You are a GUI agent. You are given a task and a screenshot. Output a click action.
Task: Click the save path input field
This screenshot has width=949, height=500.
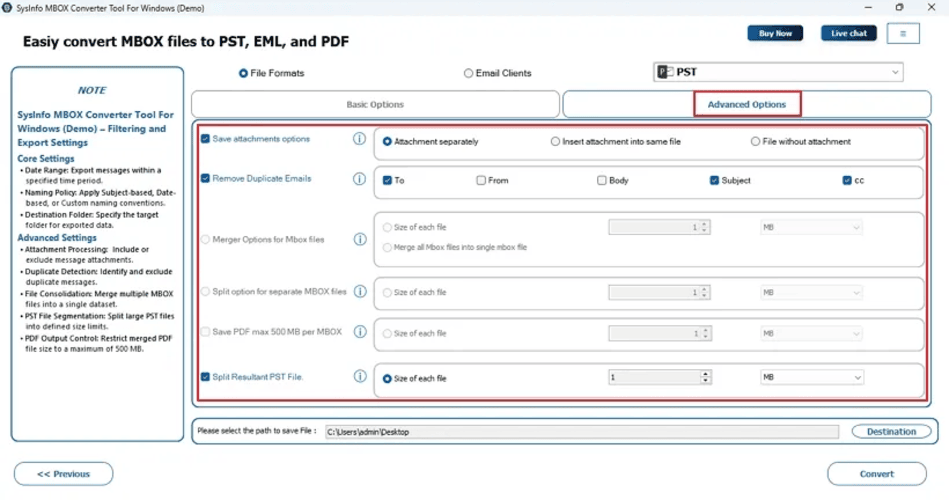tap(582, 432)
